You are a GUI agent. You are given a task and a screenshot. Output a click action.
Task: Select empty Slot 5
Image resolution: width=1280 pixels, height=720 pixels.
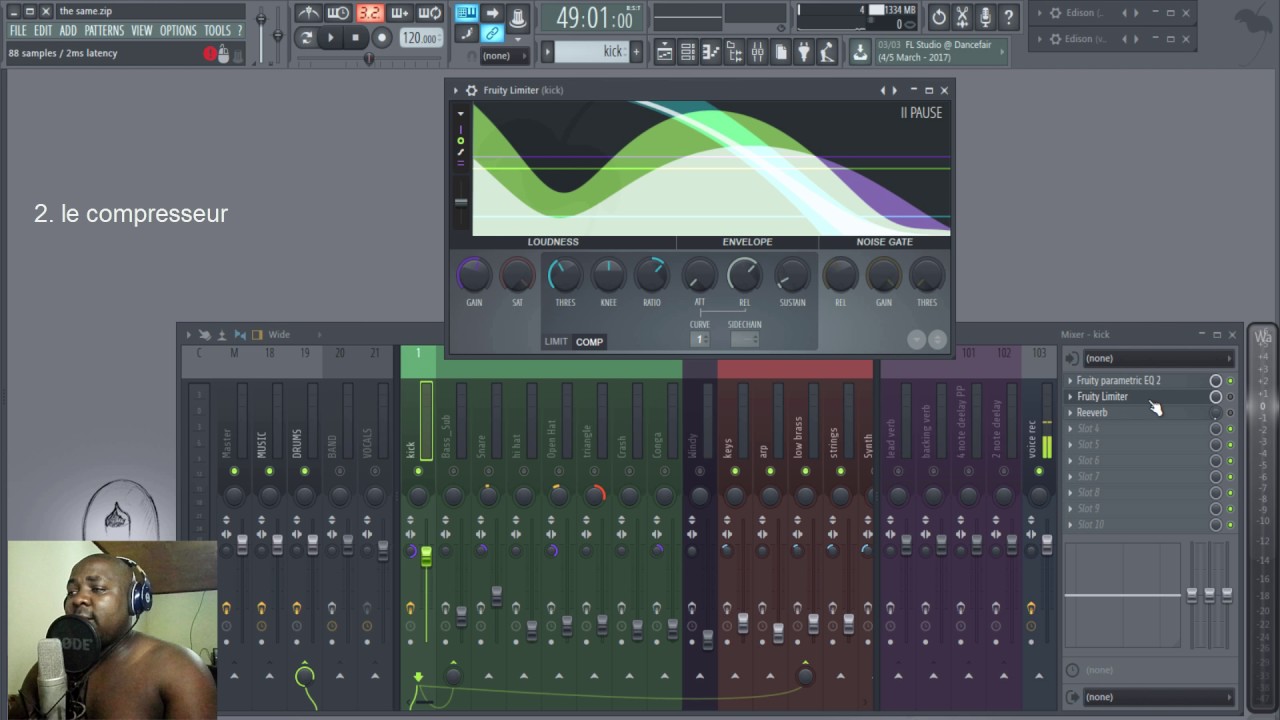(x=1140, y=445)
